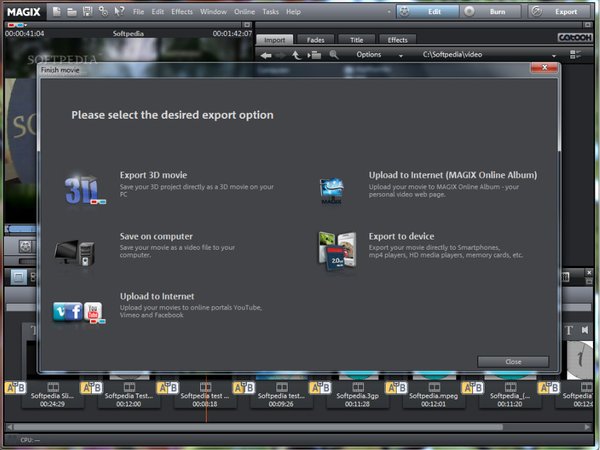
Task: Click the back arrow in media browser
Action: (266, 55)
